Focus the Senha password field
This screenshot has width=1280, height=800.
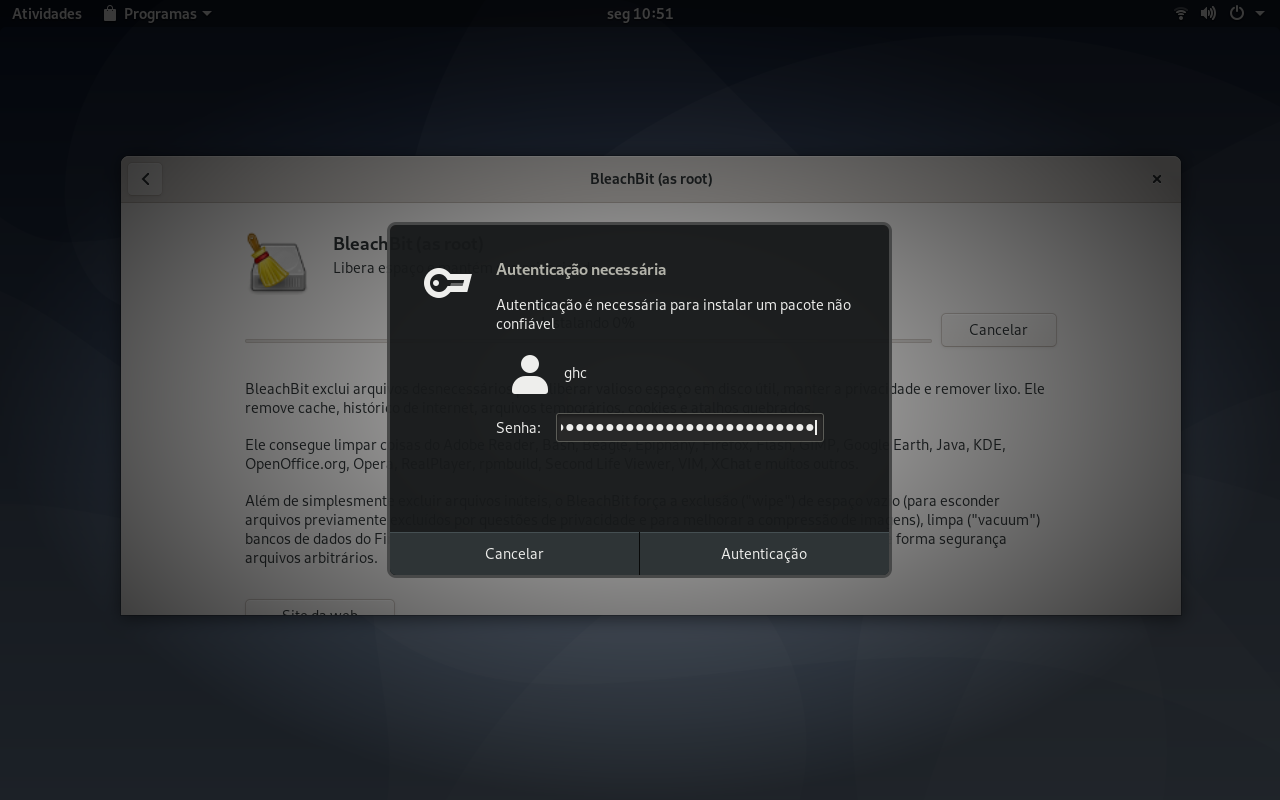pos(690,427)
